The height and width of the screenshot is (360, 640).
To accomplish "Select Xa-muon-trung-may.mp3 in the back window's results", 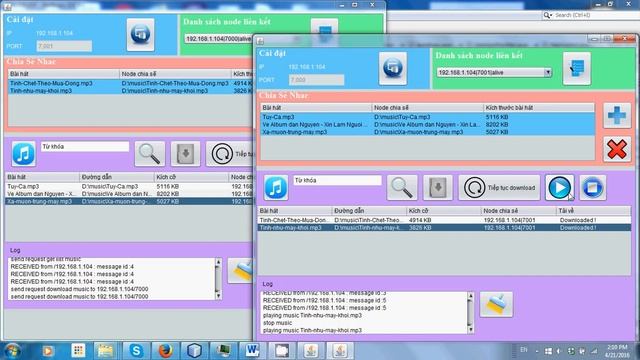I will [129, 202].
